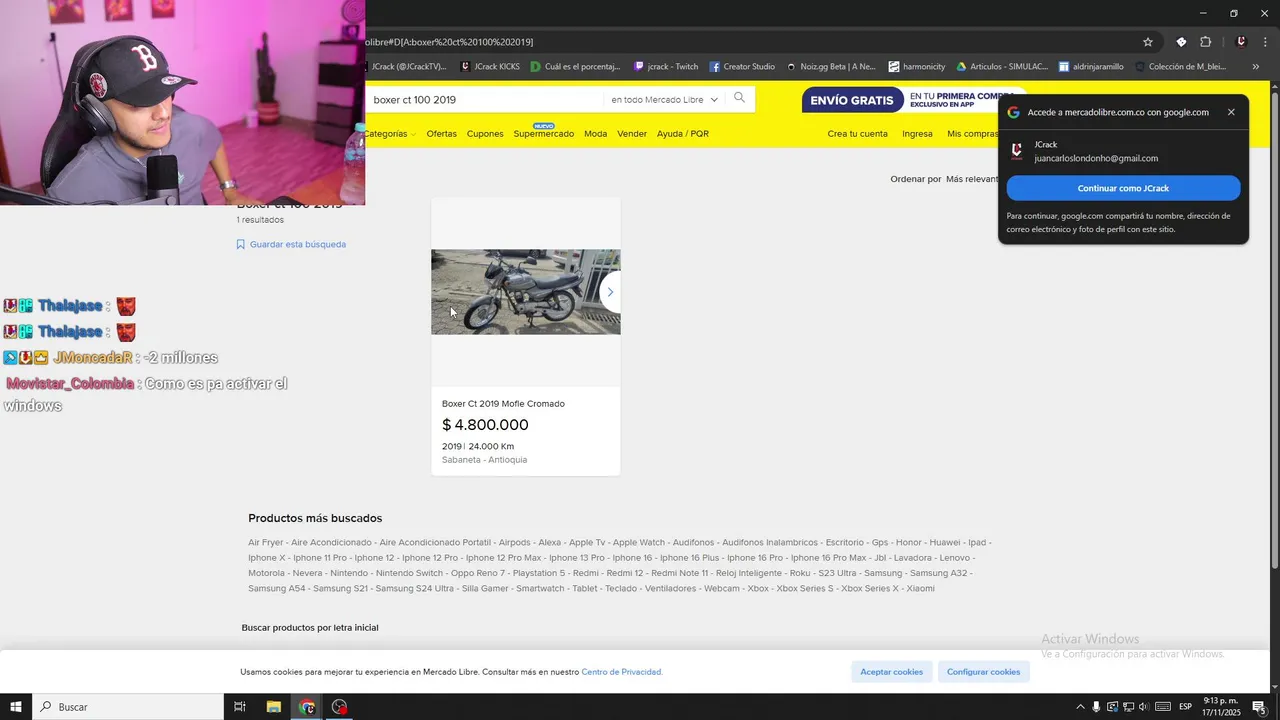Open the Vender page
The width and height of the screenshot is (1280, 720).
632,134
